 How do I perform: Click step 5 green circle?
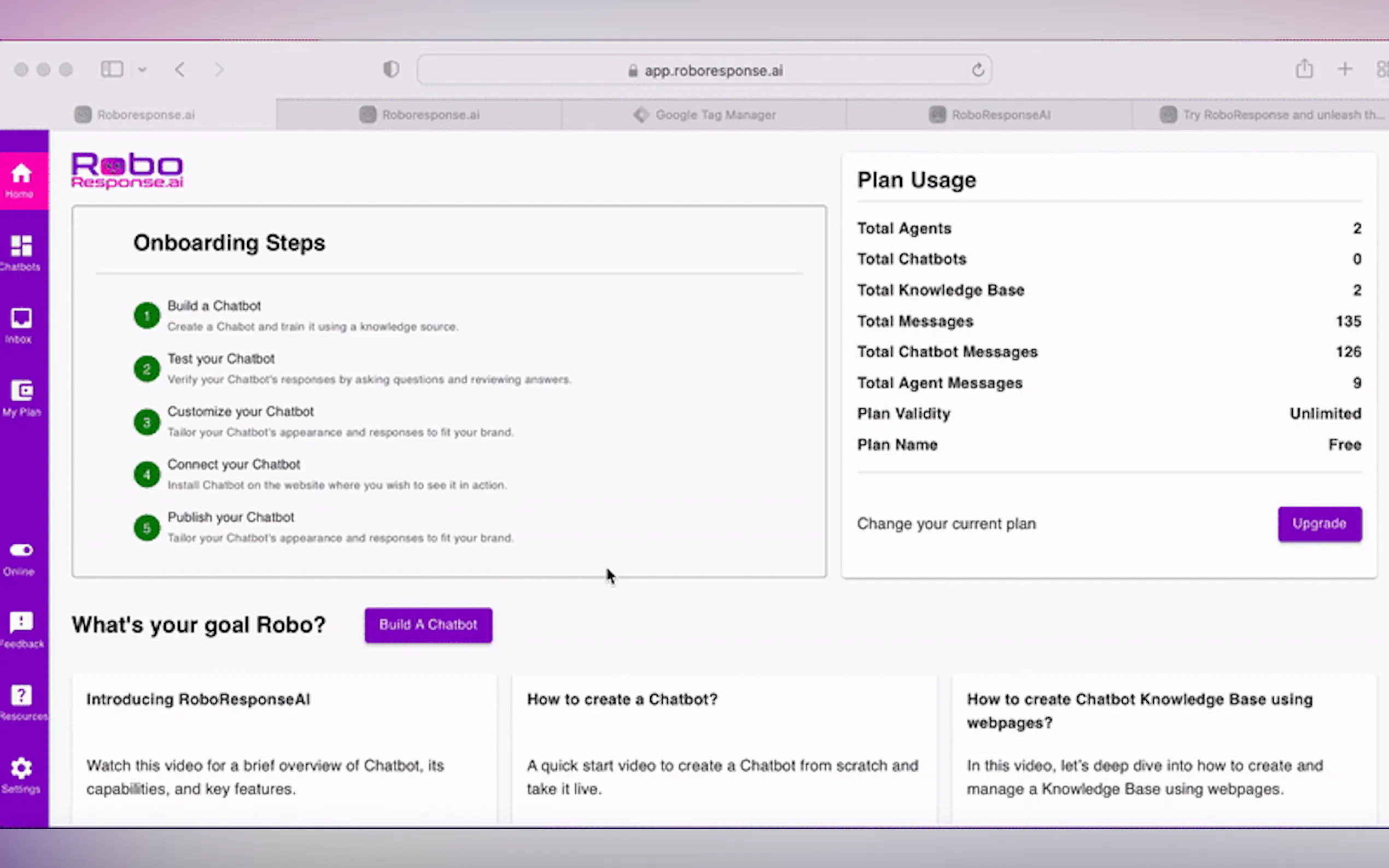(147, 527)
